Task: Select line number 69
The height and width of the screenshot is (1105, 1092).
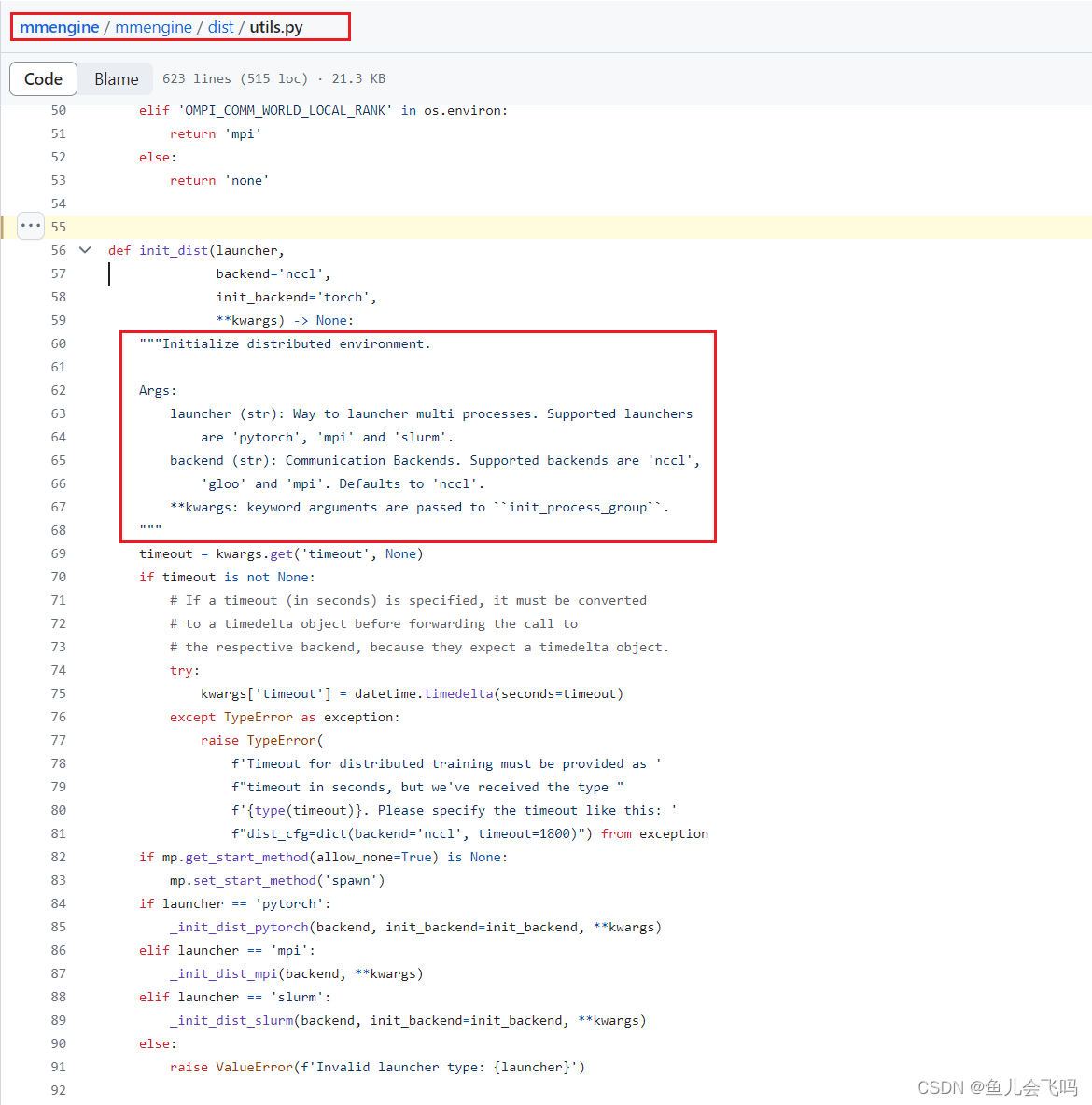Action: [58, 552]
